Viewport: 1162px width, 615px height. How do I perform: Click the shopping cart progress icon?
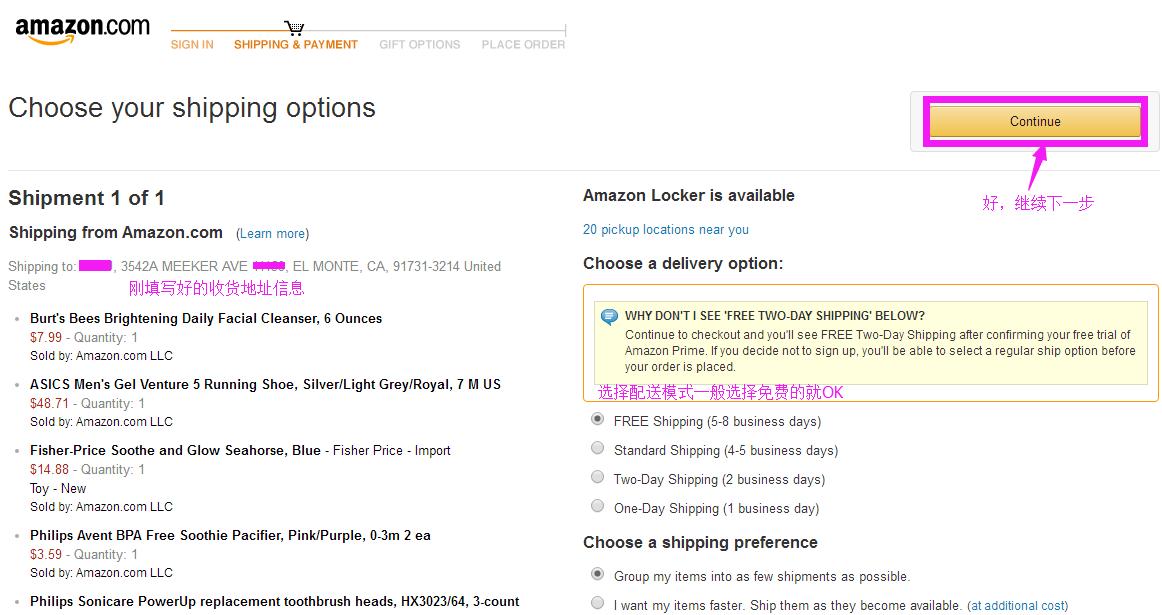point(293,28)
